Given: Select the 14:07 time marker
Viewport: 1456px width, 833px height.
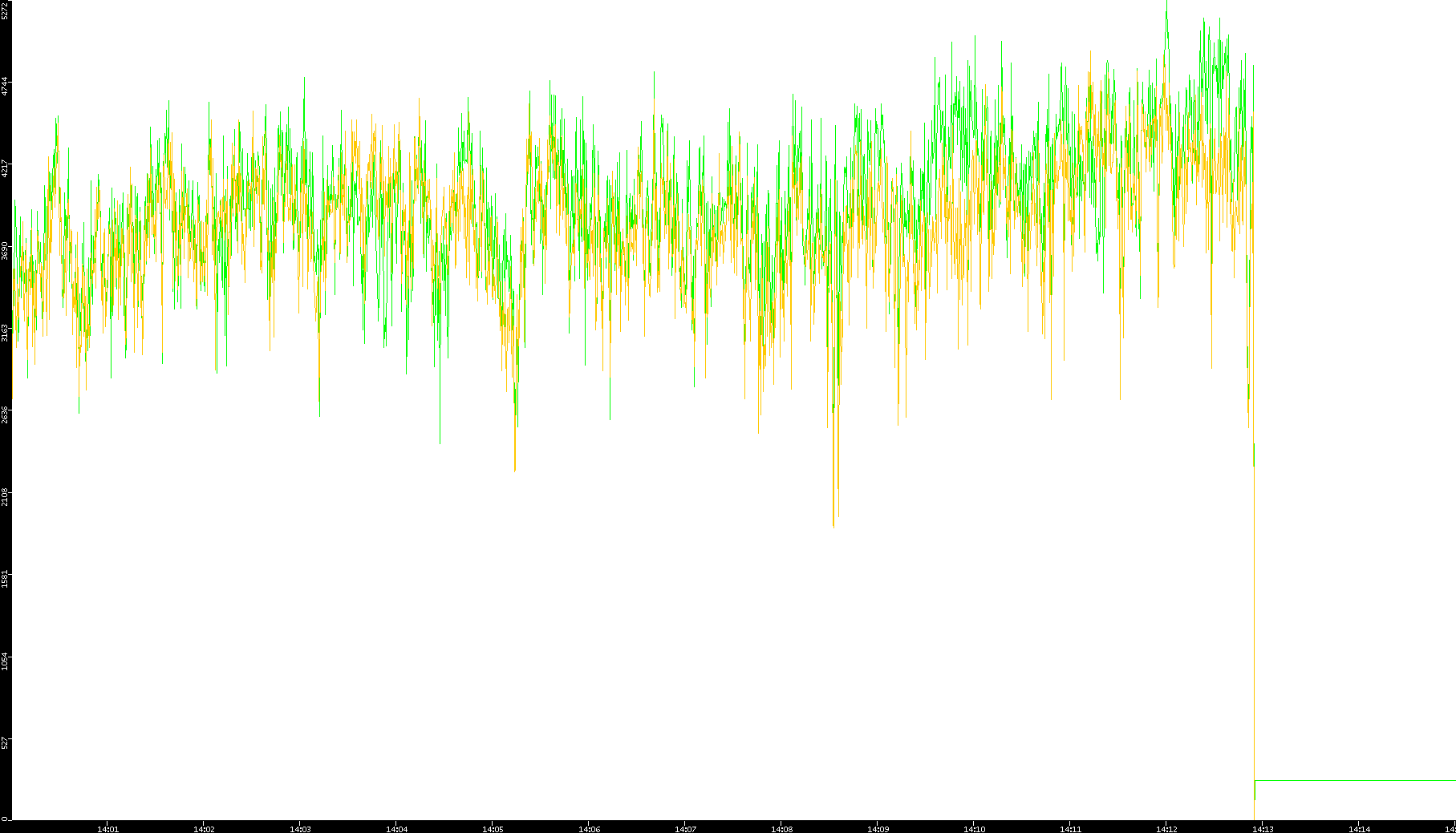Looking at the screenshot, I should (x=685, y=829).
